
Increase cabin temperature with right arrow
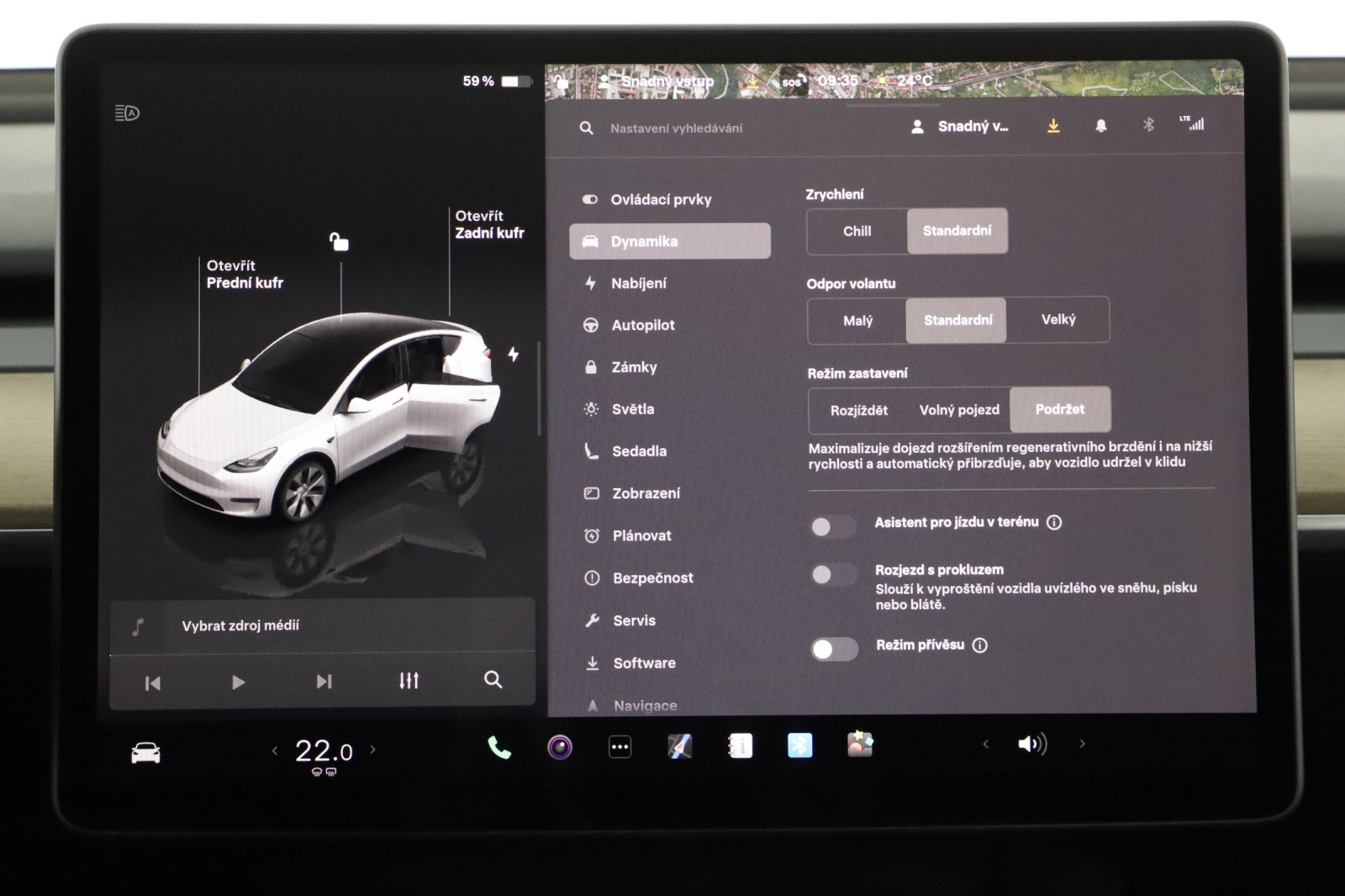(373, 750)
